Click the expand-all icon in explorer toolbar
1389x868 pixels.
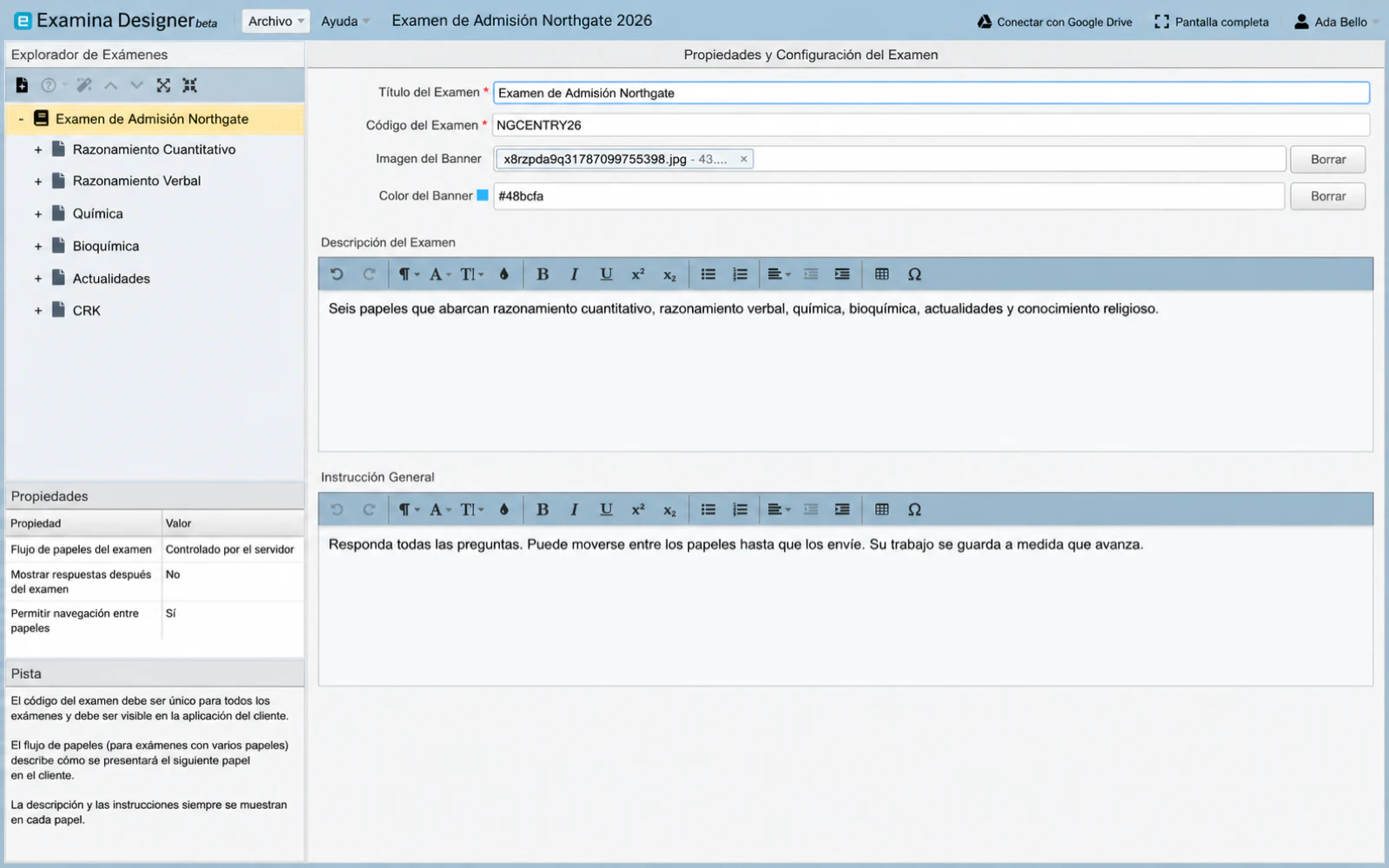click(x=163, y=85)
